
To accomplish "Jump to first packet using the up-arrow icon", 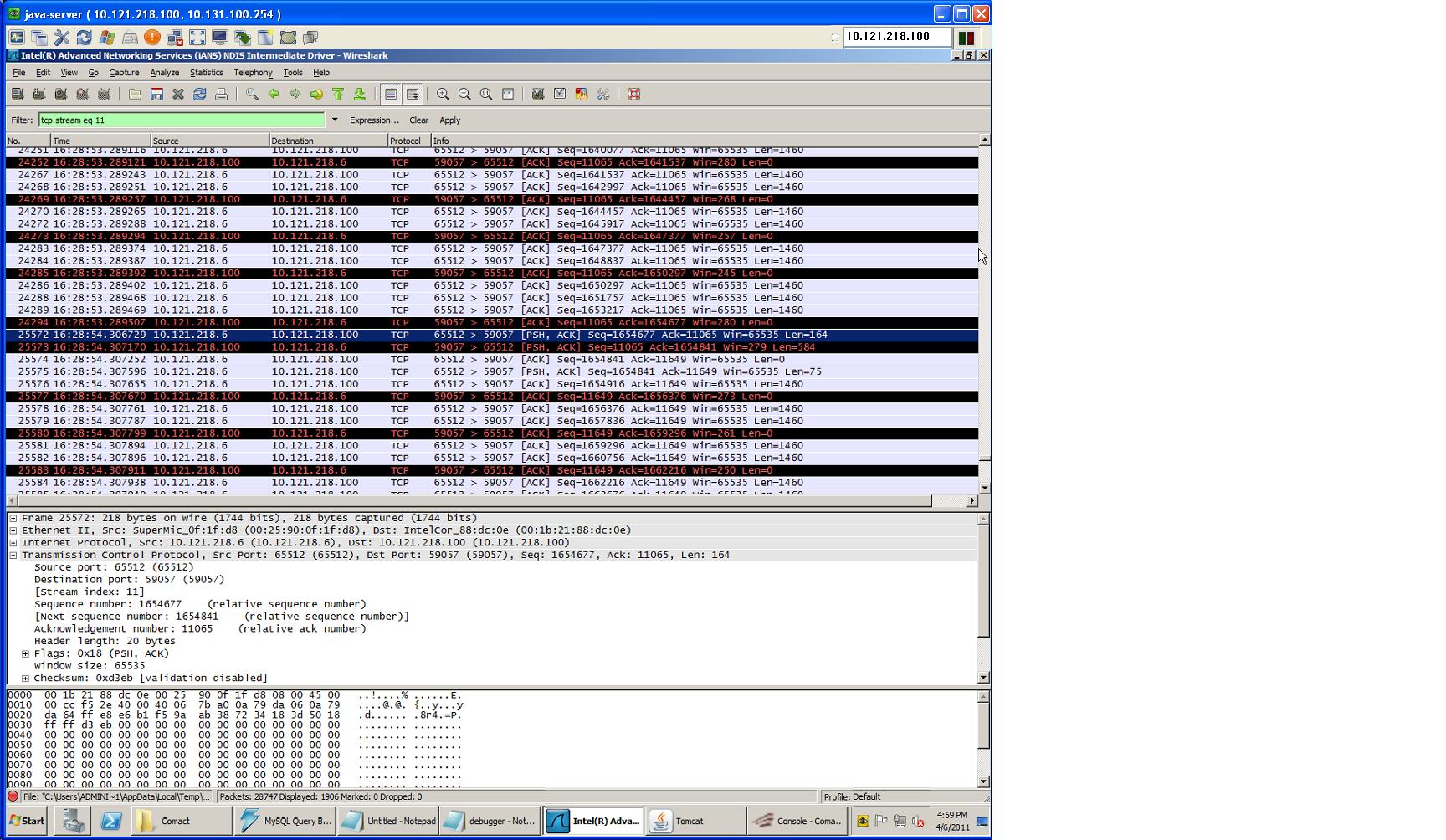I will [338, 95].
